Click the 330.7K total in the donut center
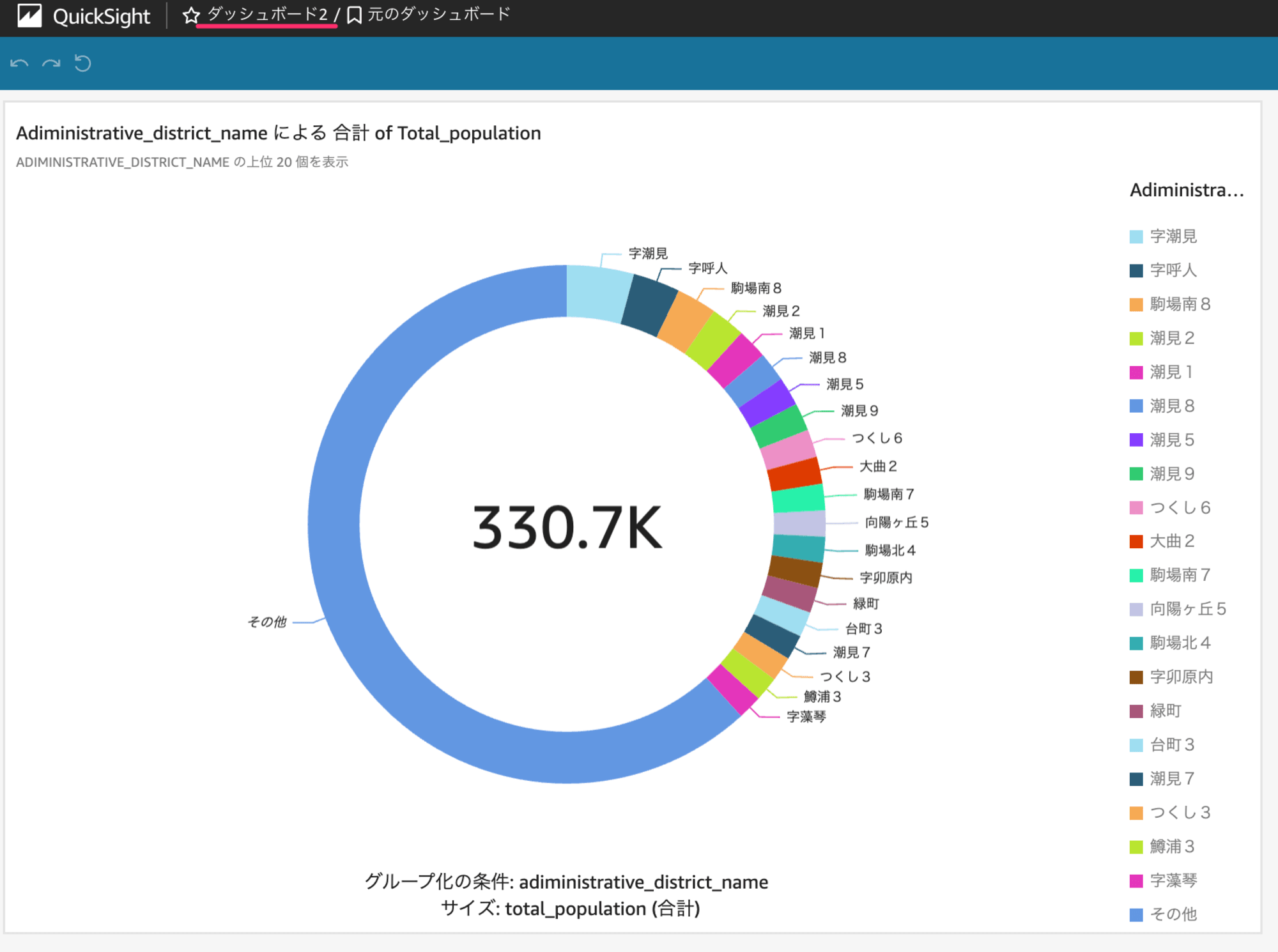Screen dimensions: 1278x952 (567, 528)
